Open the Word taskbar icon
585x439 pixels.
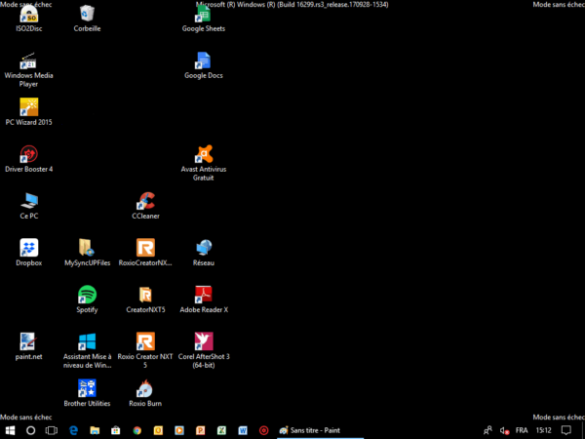pyautogui.click(x=243, y=430)
